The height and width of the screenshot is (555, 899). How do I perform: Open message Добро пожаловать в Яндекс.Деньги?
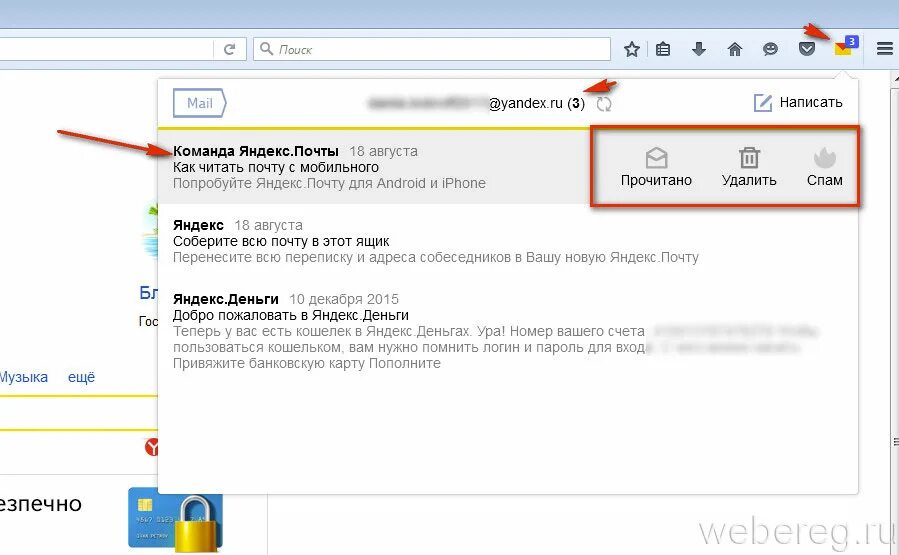(508, 331)
